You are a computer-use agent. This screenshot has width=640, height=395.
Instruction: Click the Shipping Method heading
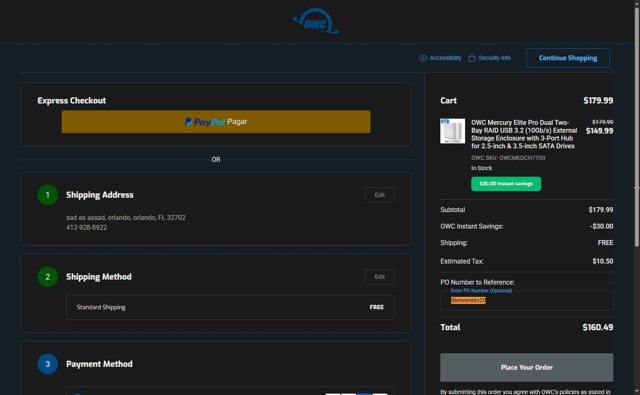[99, 277]
